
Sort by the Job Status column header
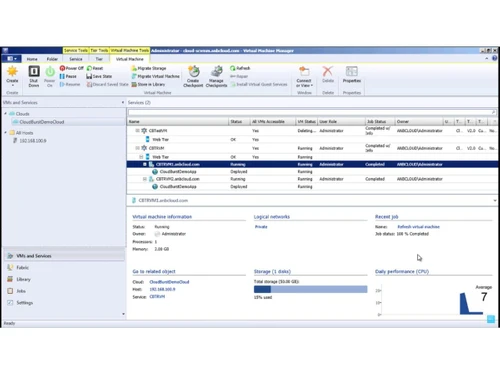coord(380,122)
